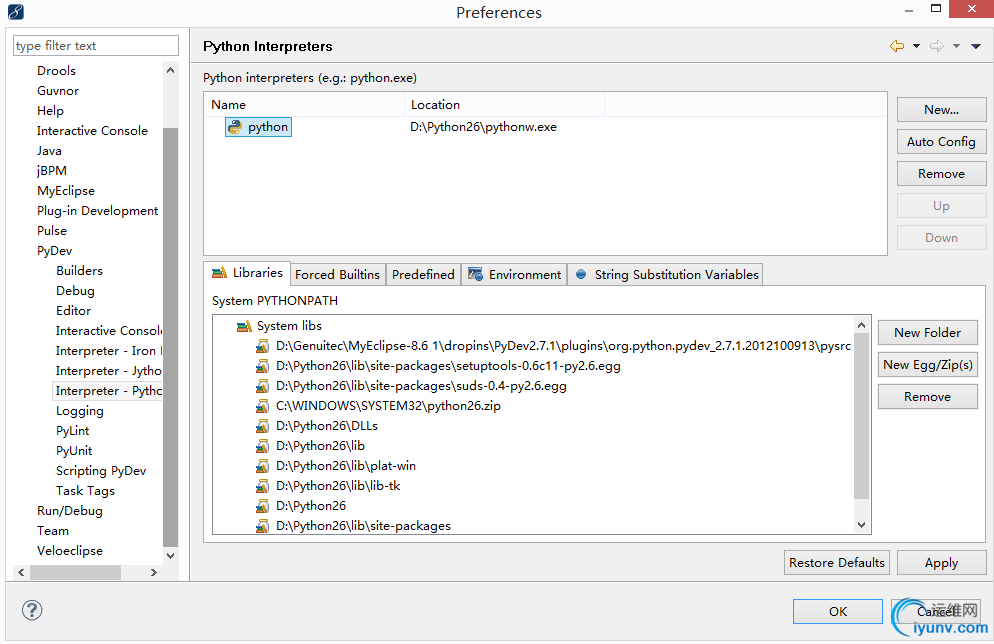Click the icon beside the pysrc library path
Screen dimensions: 994x644
click(262, 346)
